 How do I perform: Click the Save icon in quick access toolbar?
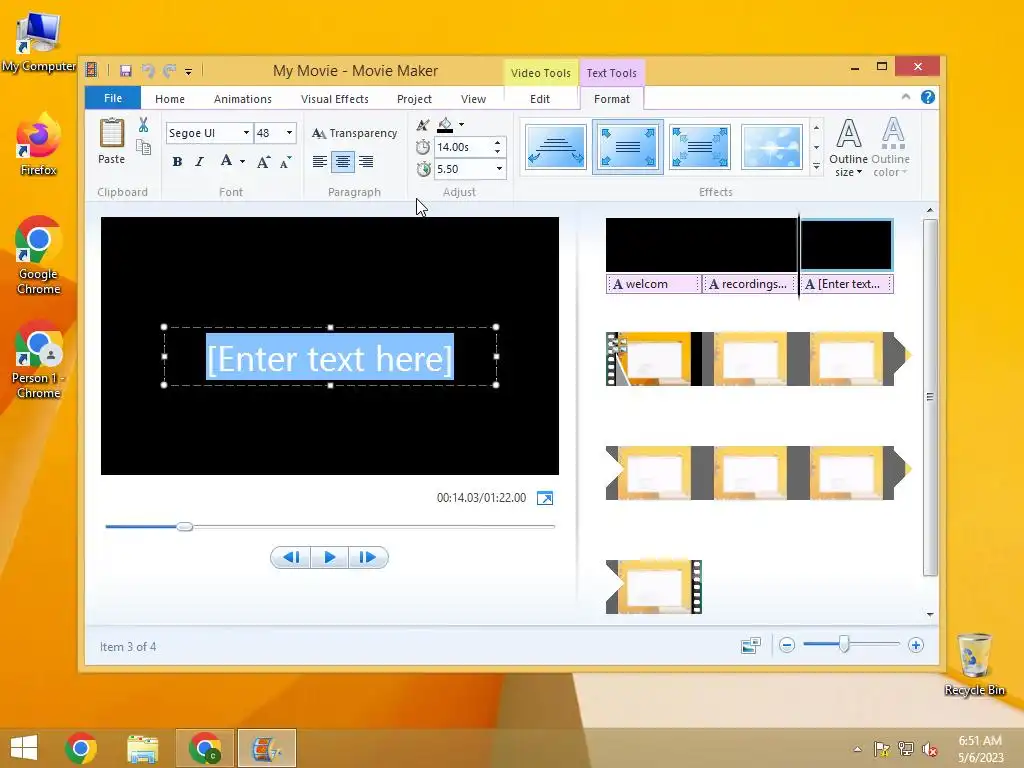click(126, 71)
